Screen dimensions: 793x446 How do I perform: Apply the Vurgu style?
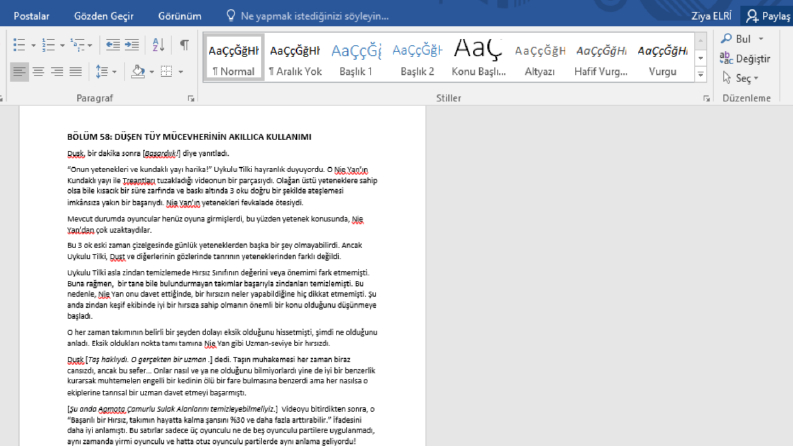pyautogui.click(x=663, y=57)
